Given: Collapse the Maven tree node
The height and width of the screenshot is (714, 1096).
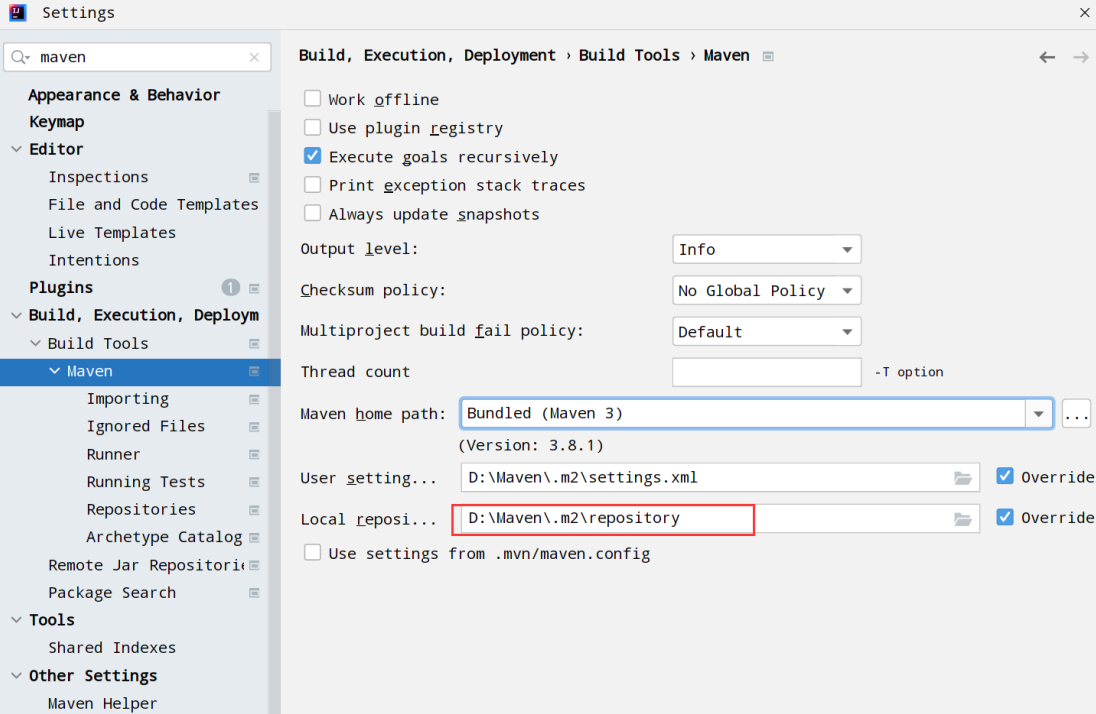Looking at the screenshot, I should tap(55, 371).
